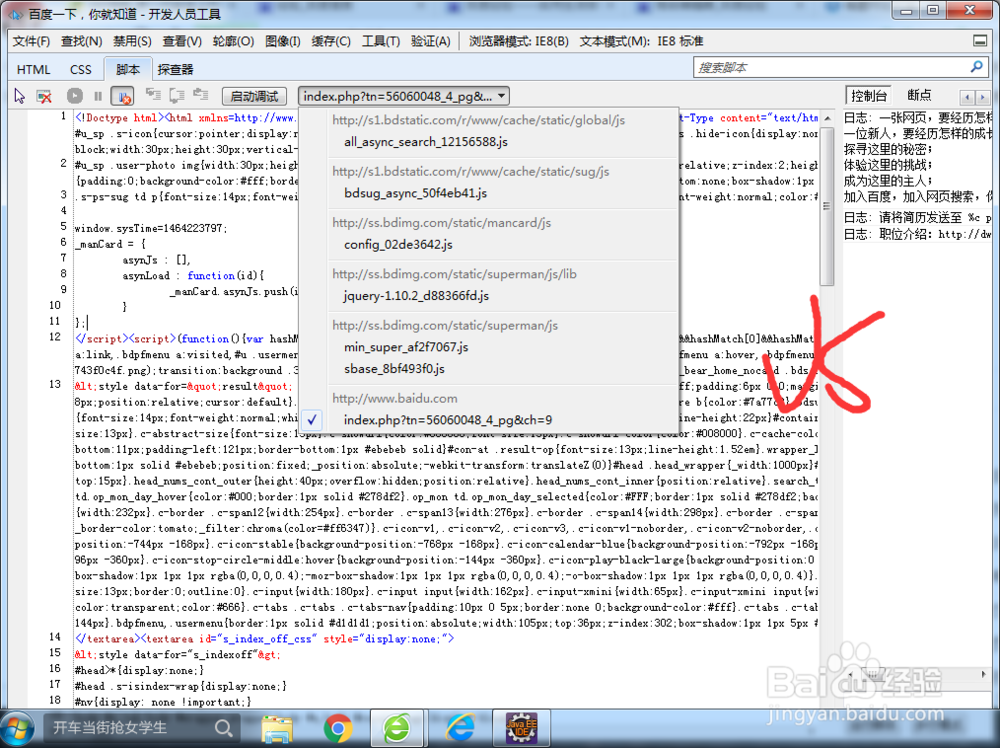Open the 缓存(C) menu
This screenshot has height=748, width=1000.
tap(331, 41)
